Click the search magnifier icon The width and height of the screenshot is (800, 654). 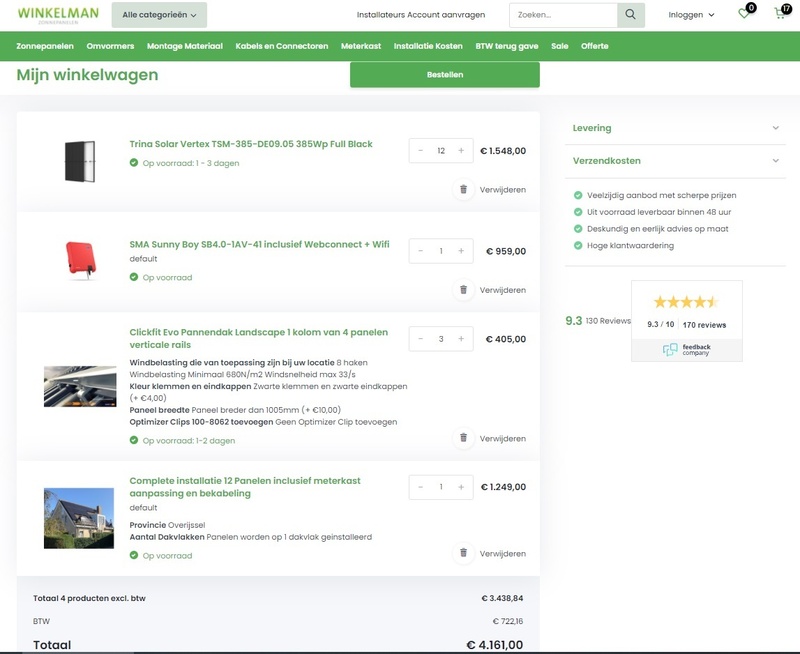tap(630, 15)
